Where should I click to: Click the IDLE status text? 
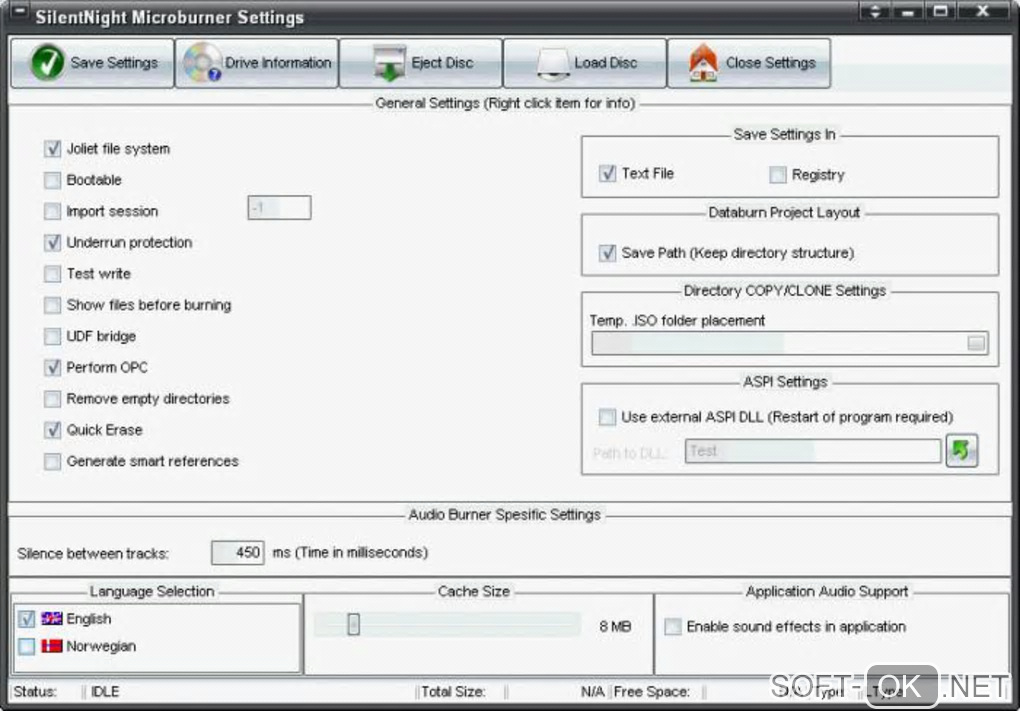tap(105, 691)
